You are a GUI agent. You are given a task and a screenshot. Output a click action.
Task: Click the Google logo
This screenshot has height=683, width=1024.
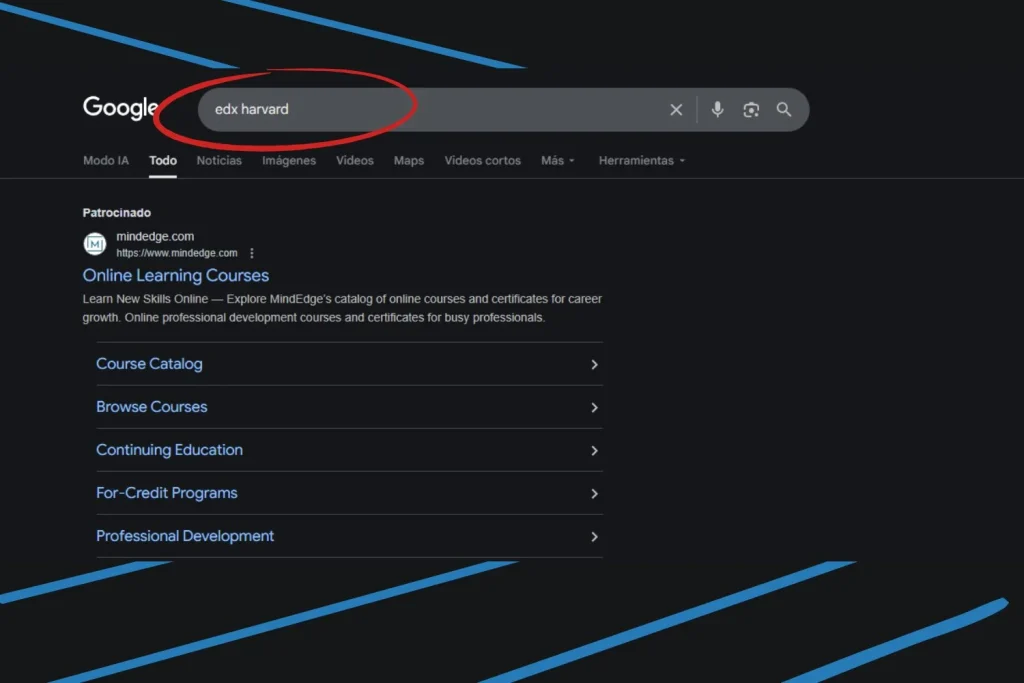(x=120, y=108)
